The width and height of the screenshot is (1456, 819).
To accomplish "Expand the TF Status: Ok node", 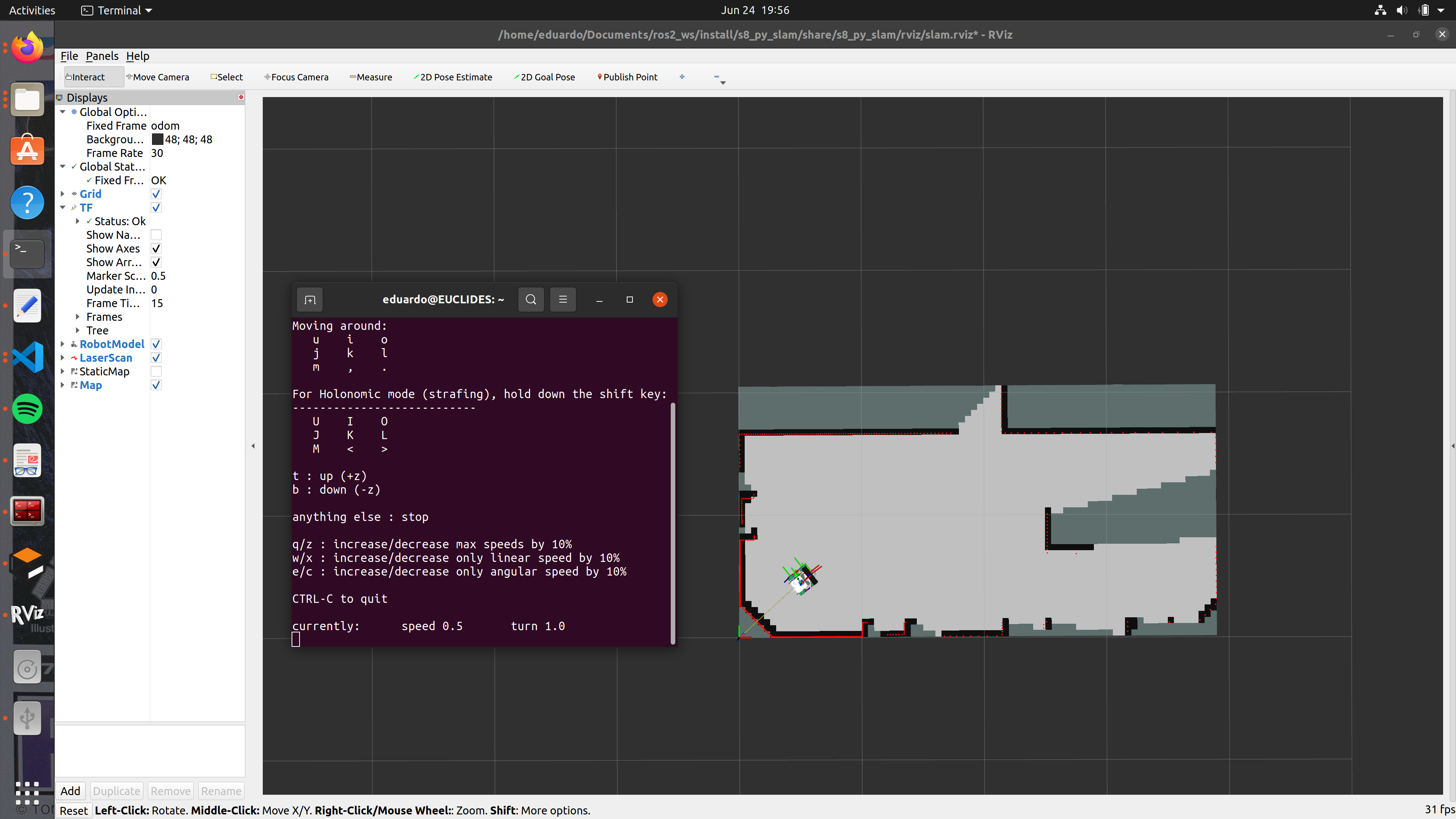I will pyautogui.click(x=77, y=221).
